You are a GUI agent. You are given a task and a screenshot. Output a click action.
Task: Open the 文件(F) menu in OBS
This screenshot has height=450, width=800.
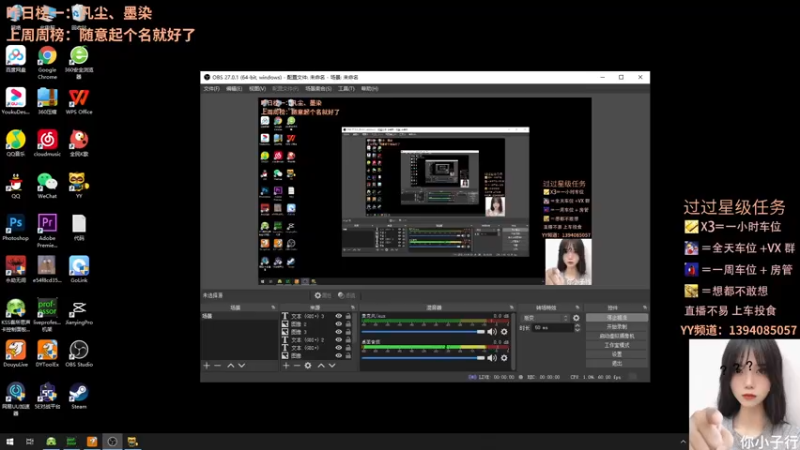(x=211, y=89)
